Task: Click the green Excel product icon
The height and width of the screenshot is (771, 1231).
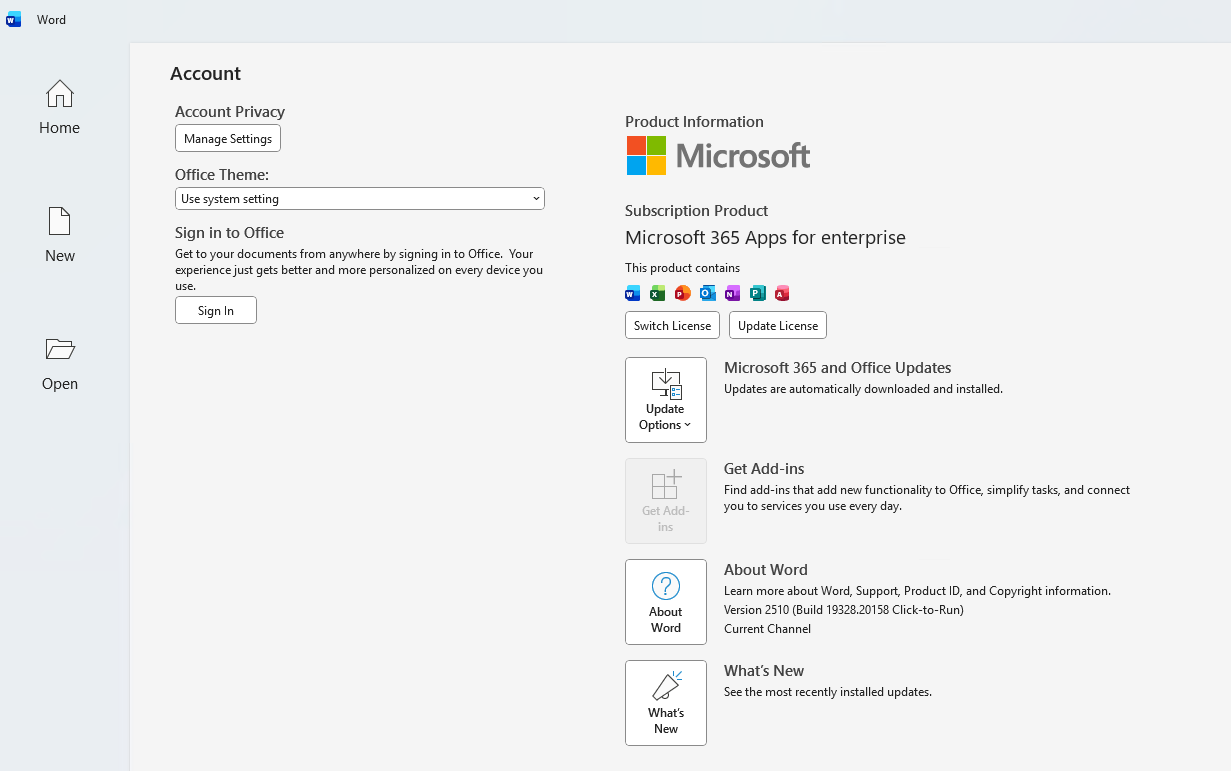Action: (x=657, y=293)
